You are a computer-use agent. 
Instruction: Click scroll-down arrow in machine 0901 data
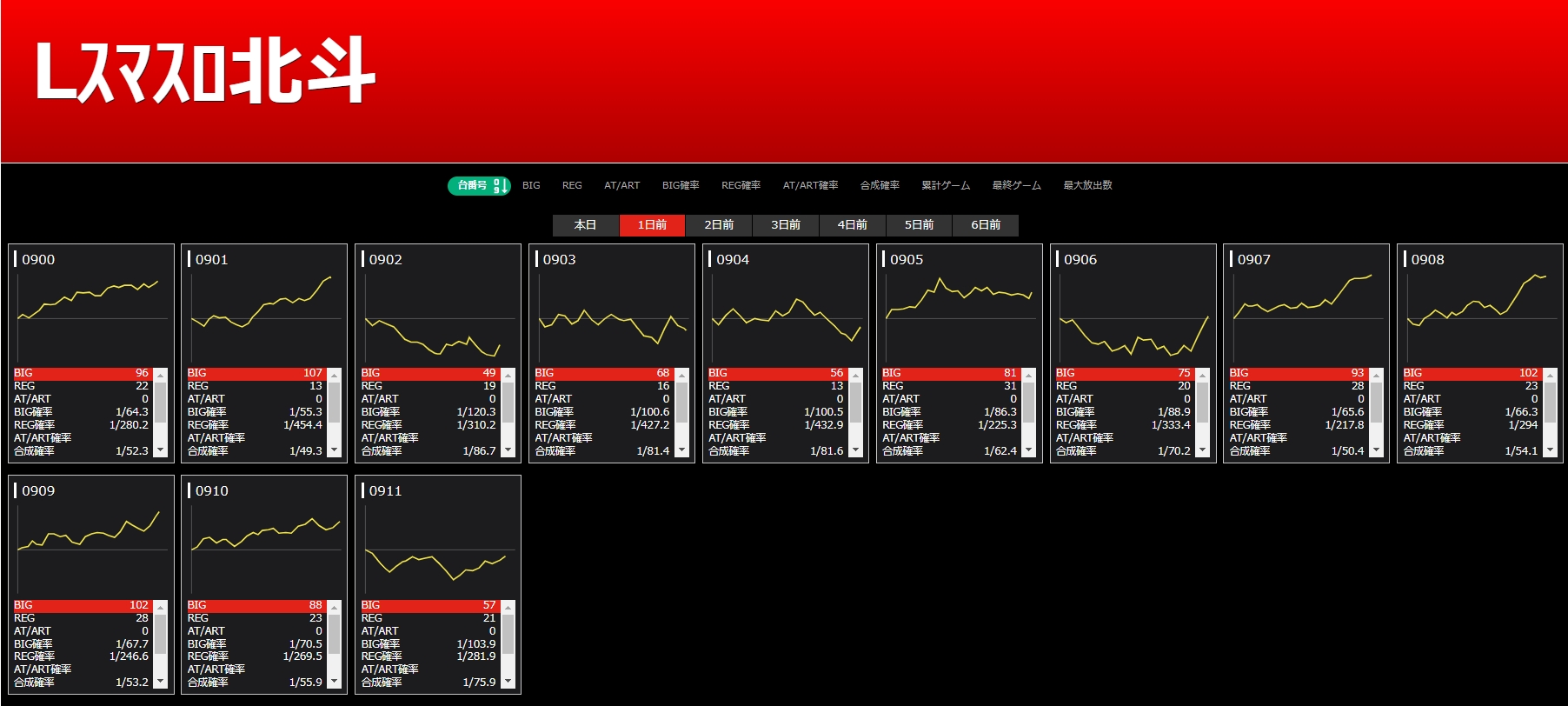coord(335,450)
